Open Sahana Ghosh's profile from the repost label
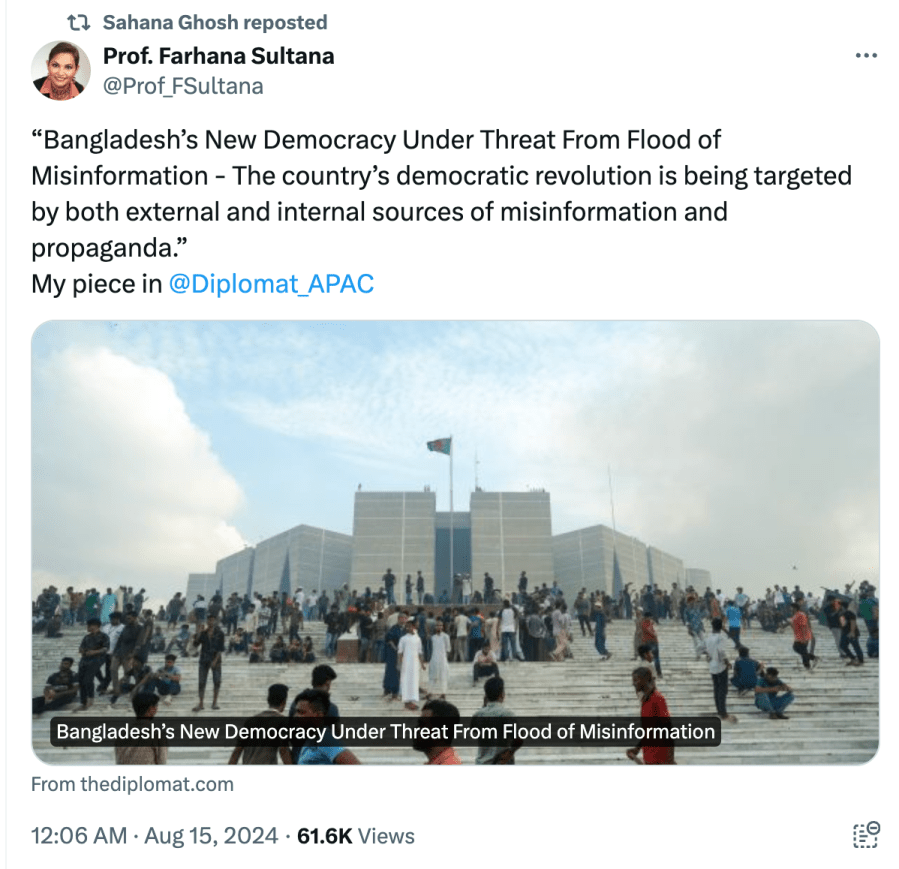 [170, 22]
